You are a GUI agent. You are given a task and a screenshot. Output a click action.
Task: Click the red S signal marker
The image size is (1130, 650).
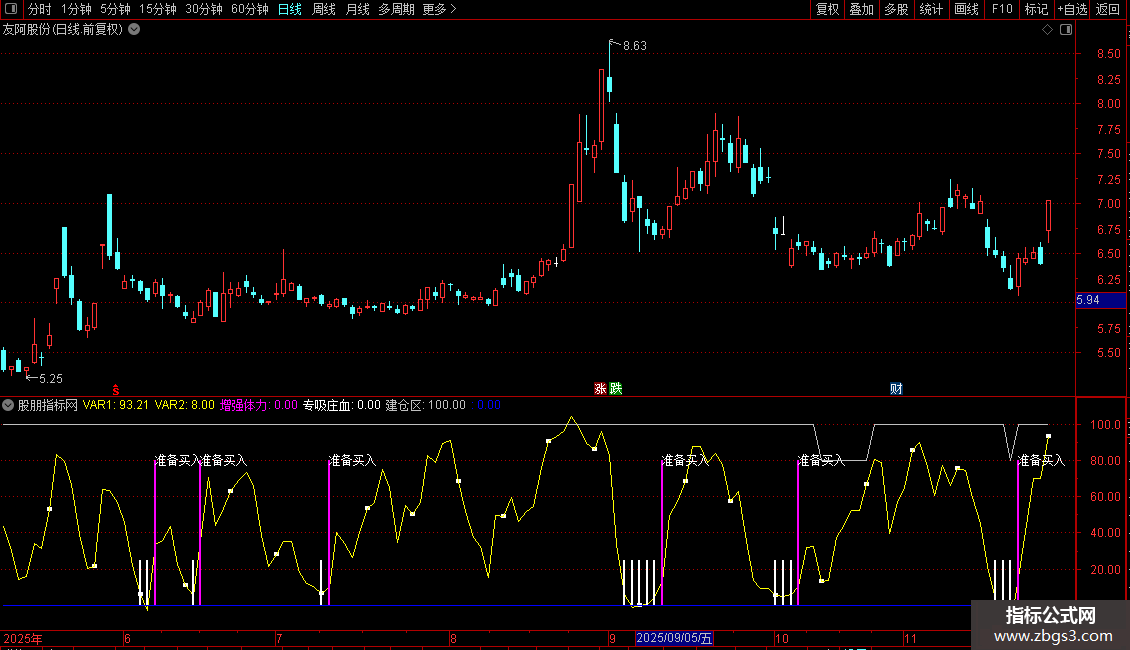116,390
